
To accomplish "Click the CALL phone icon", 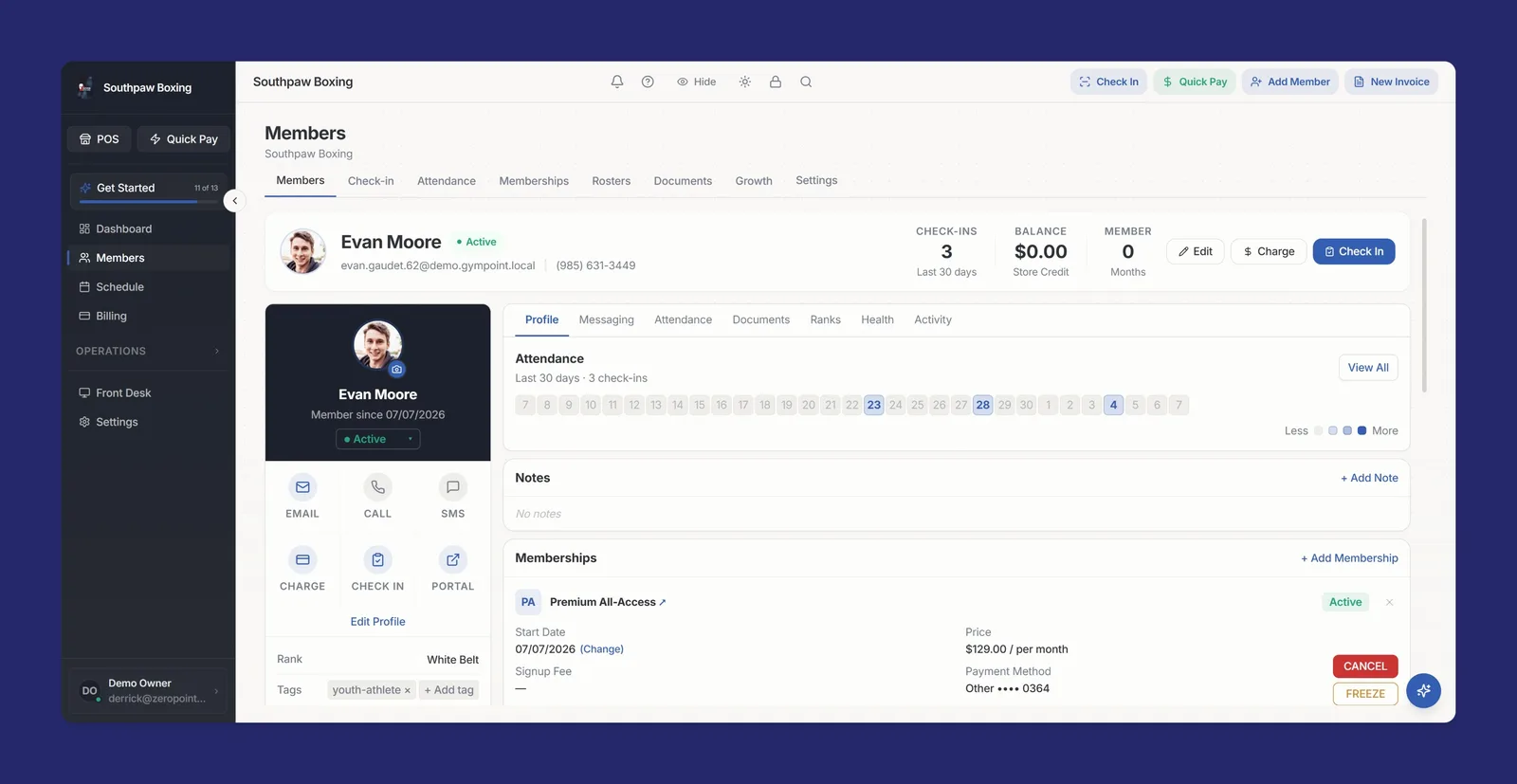I will [x=377, y=487].
